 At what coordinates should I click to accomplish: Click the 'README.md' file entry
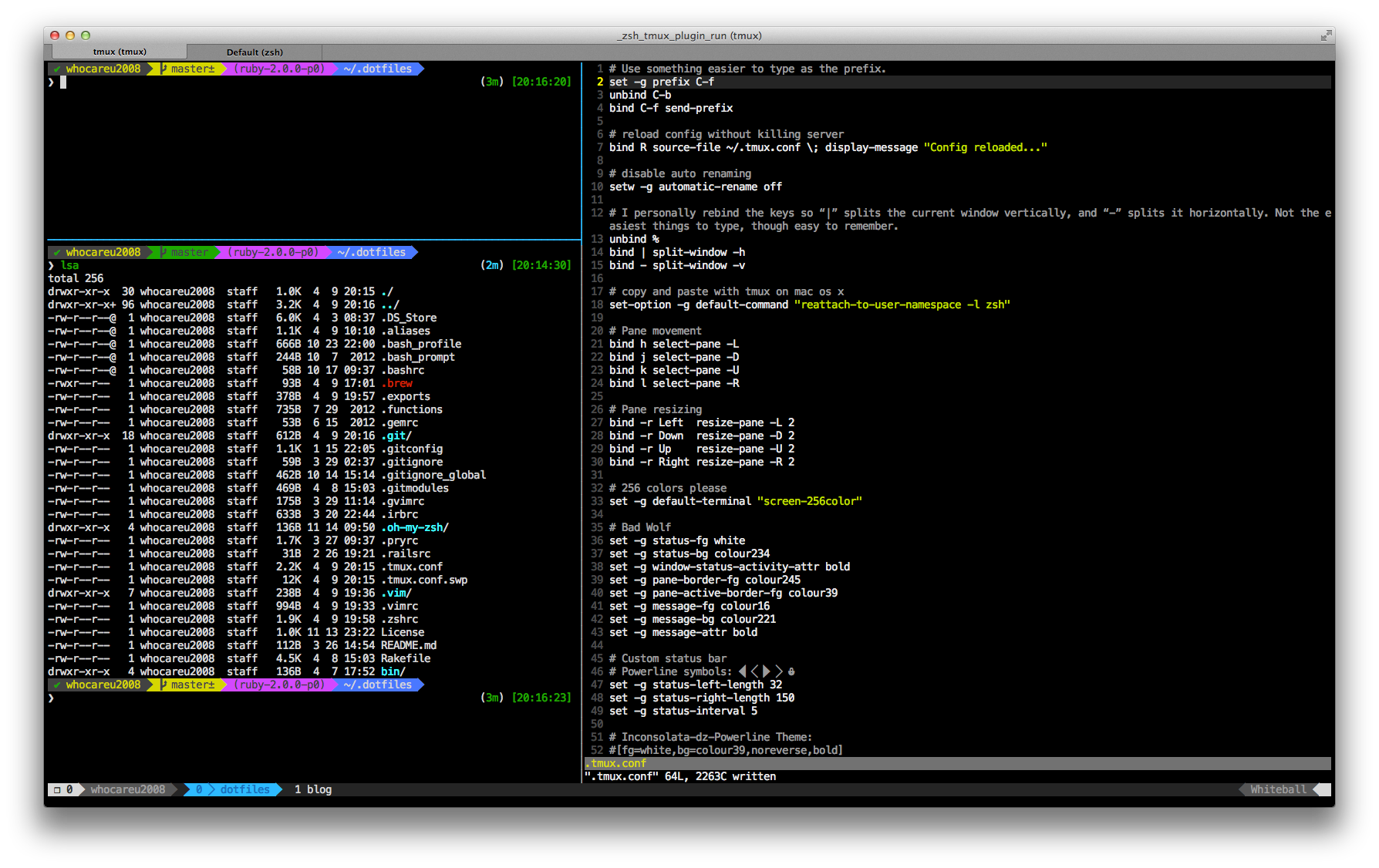tap(409, 645)
